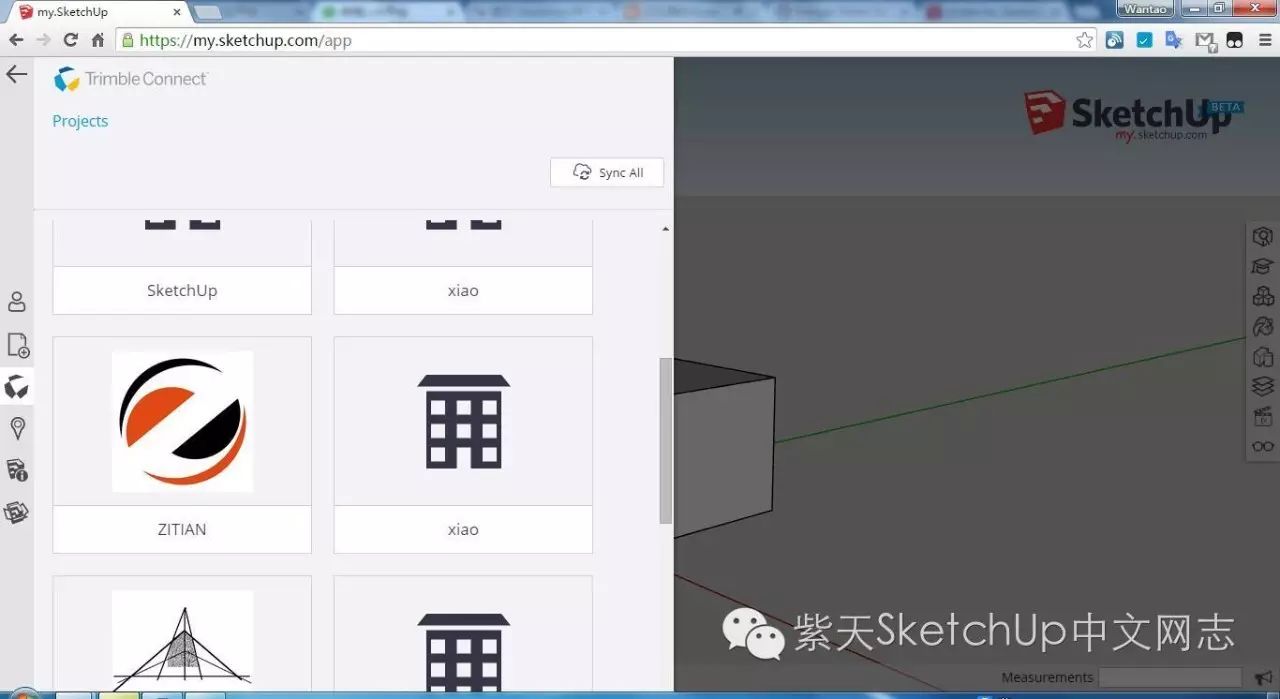Open the Chrome hamburger menu
The height and width of the screenshot is (699, 1280).
pos(1265,40)
